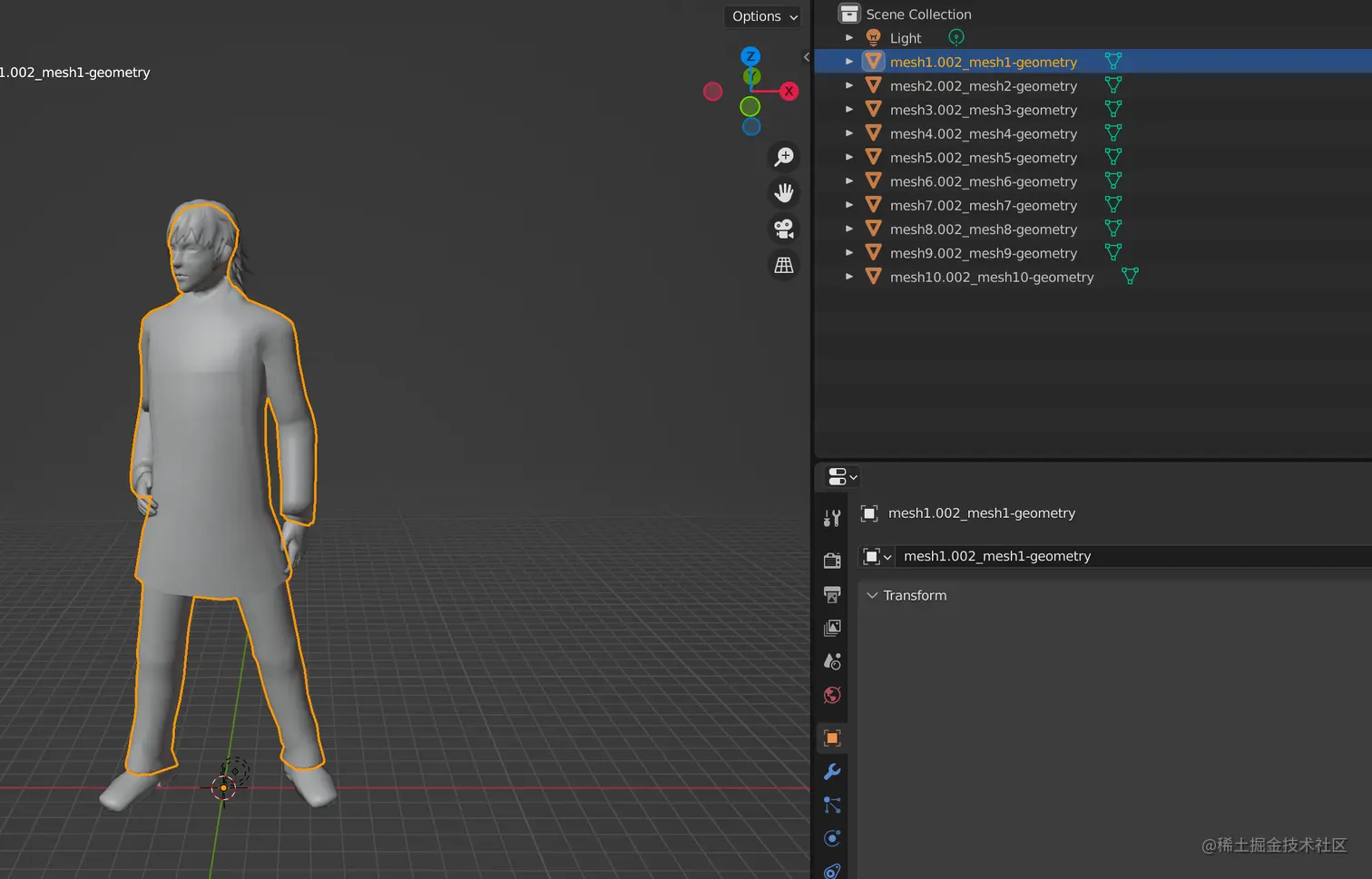Open the World properties tab
The height and width of the screenshot is (879, 1372).
coord(832,695)
